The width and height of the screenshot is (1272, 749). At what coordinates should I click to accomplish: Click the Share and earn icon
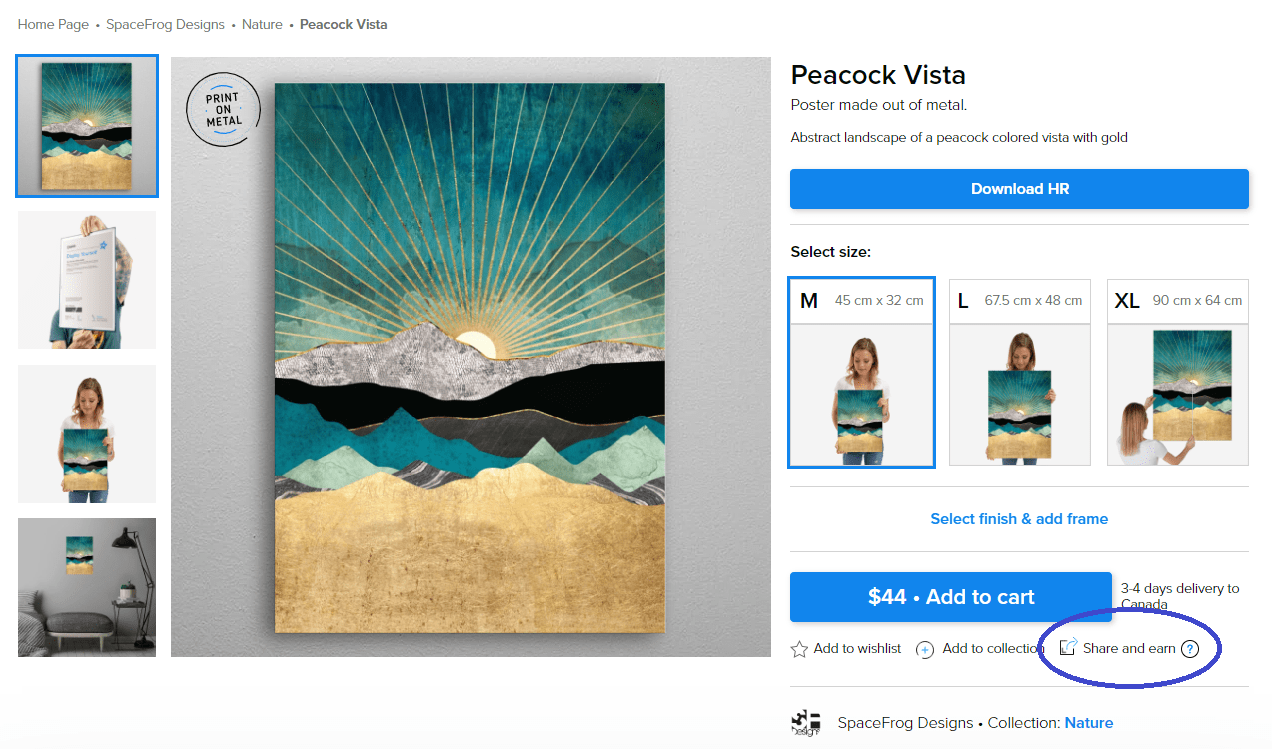[x=1068, y=647]
